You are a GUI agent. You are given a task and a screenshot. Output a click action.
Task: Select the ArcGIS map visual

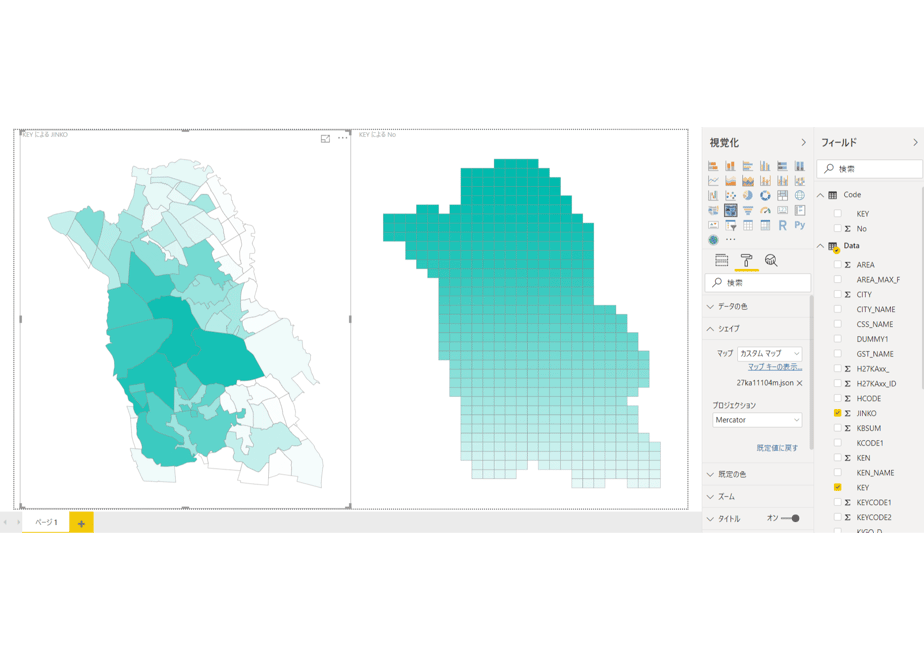click(713, 240)
